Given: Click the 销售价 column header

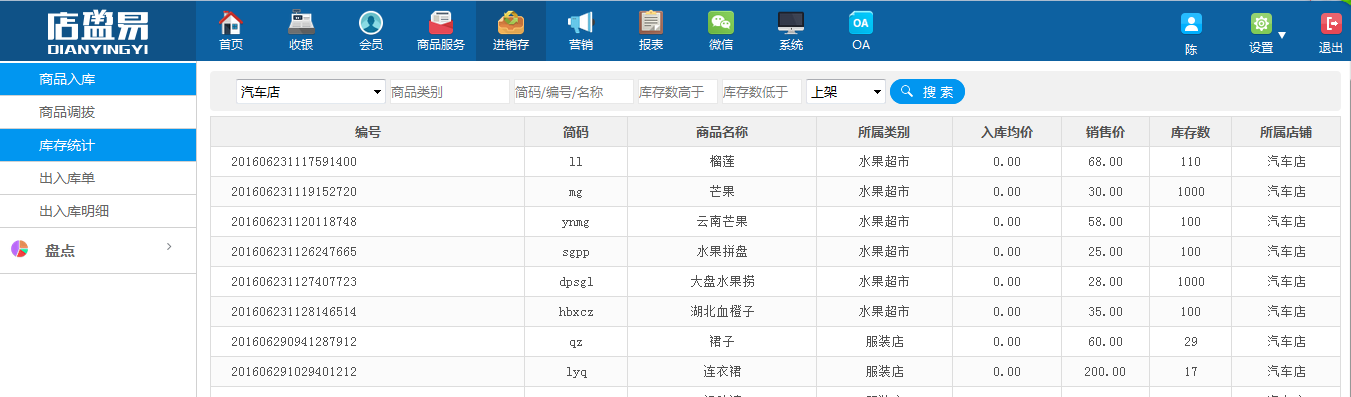Looking at the screenshot, I should point(1106,132).
